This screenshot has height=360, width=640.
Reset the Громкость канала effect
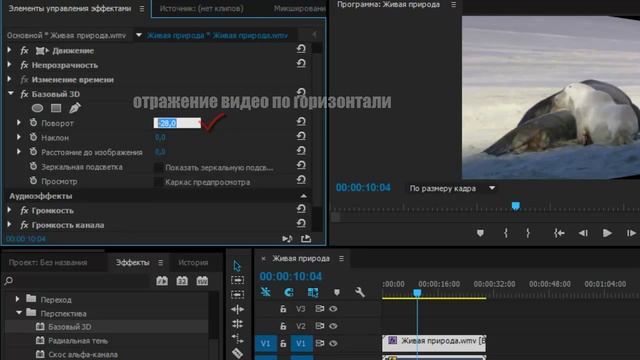pyautogui.click(x=301, y=224)
